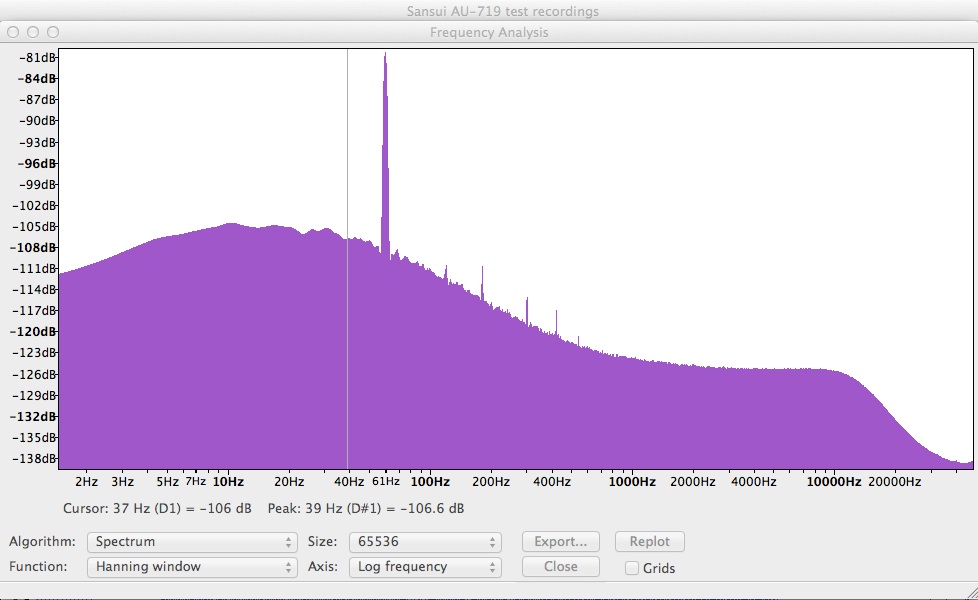The image size is (978, 600).
Task: Click the 1000Hz label on the frequency axis
Action: point(632,481)
